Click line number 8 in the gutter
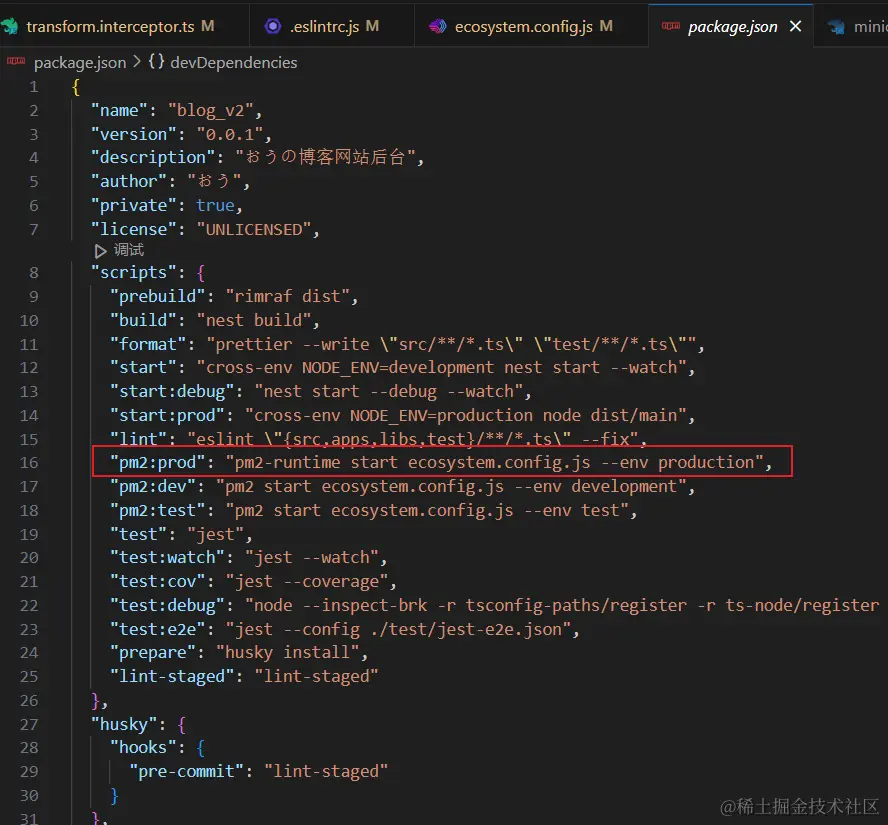 tap(33, 272)
